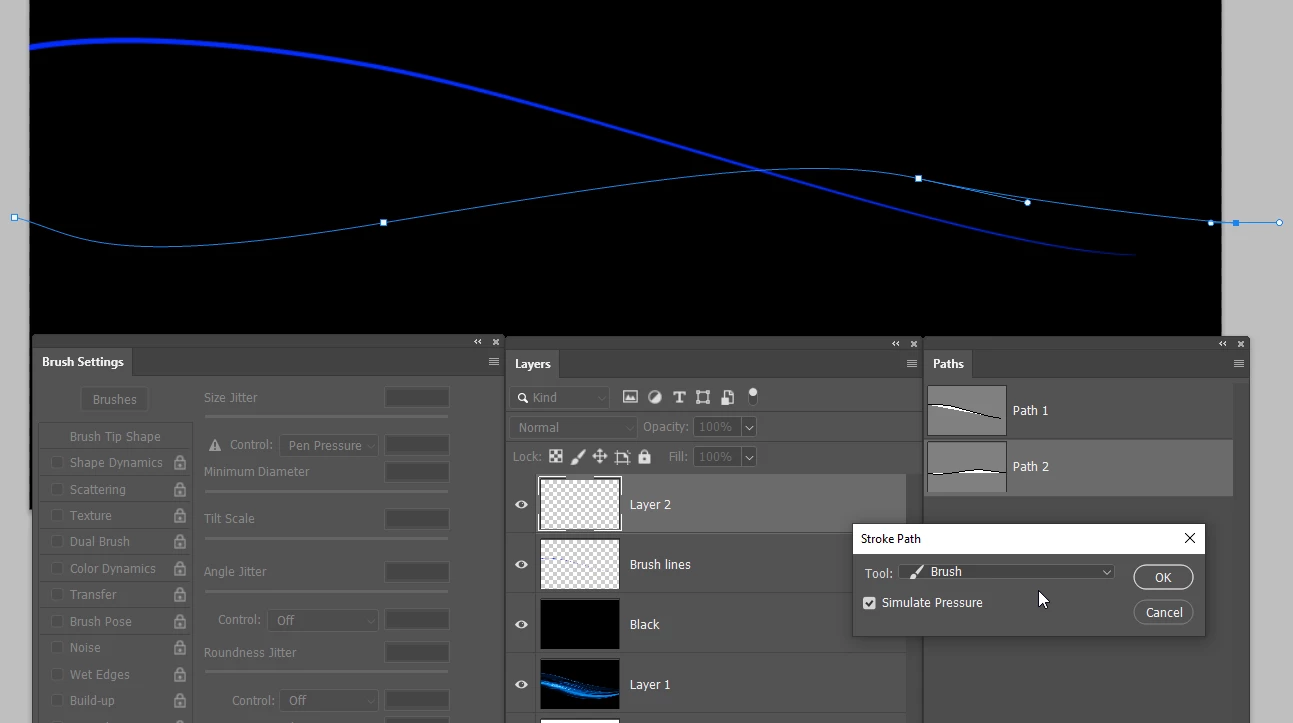1293x723 pixels.
Task: Toggle lock on Build-up setting
Action: point(180,701)
